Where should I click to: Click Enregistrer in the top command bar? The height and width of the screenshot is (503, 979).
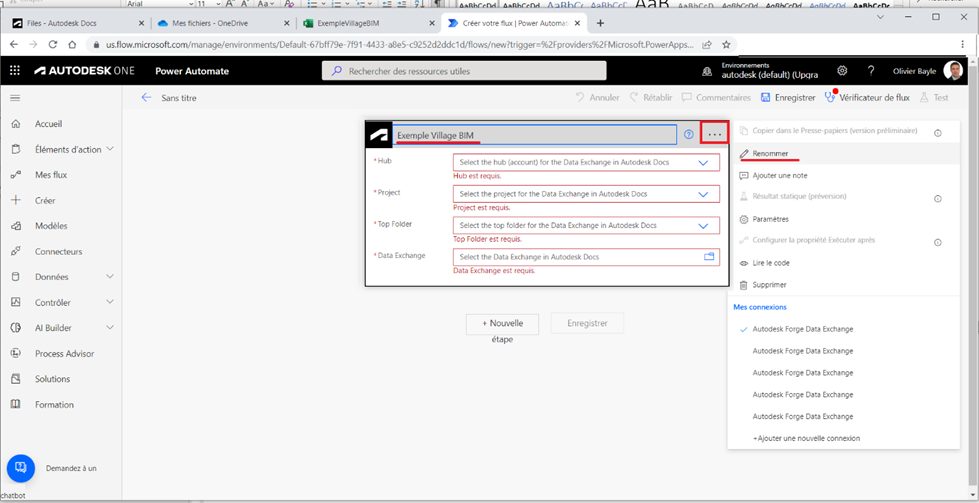pyautogui.click(x=788, y=97)
